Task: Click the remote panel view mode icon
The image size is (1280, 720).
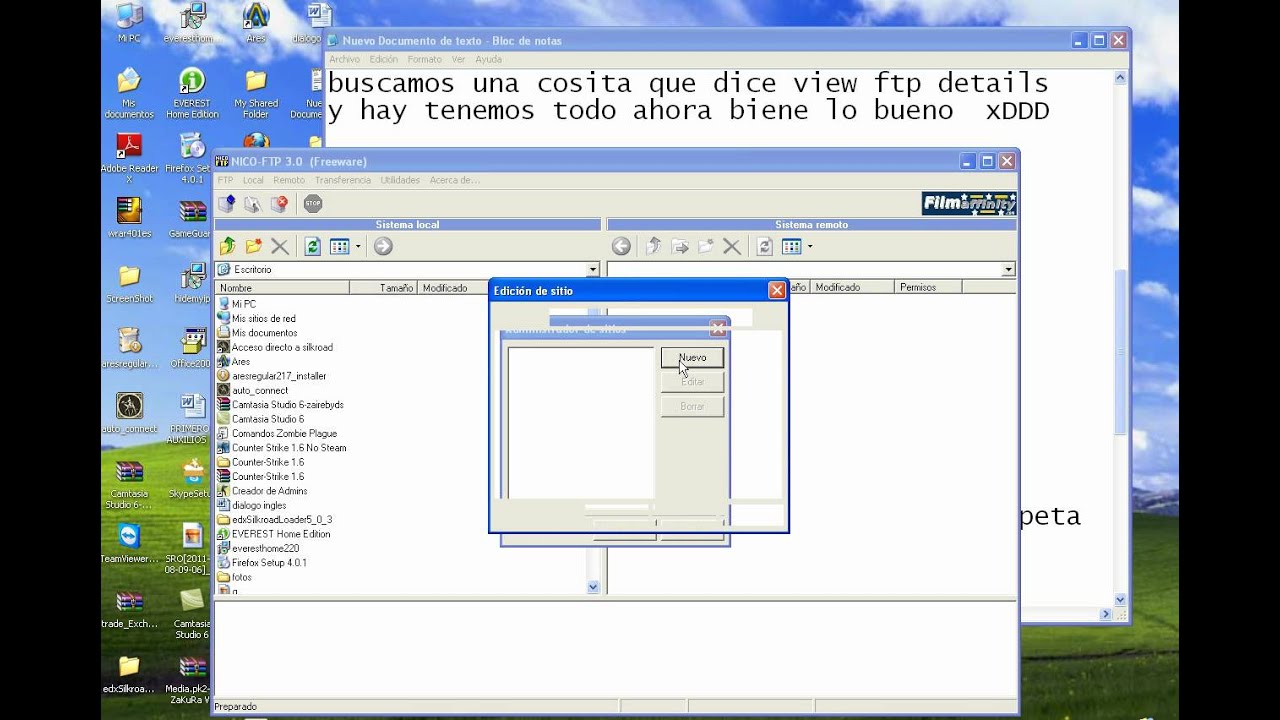Action: pyautogui.click(x=792, y=246)
